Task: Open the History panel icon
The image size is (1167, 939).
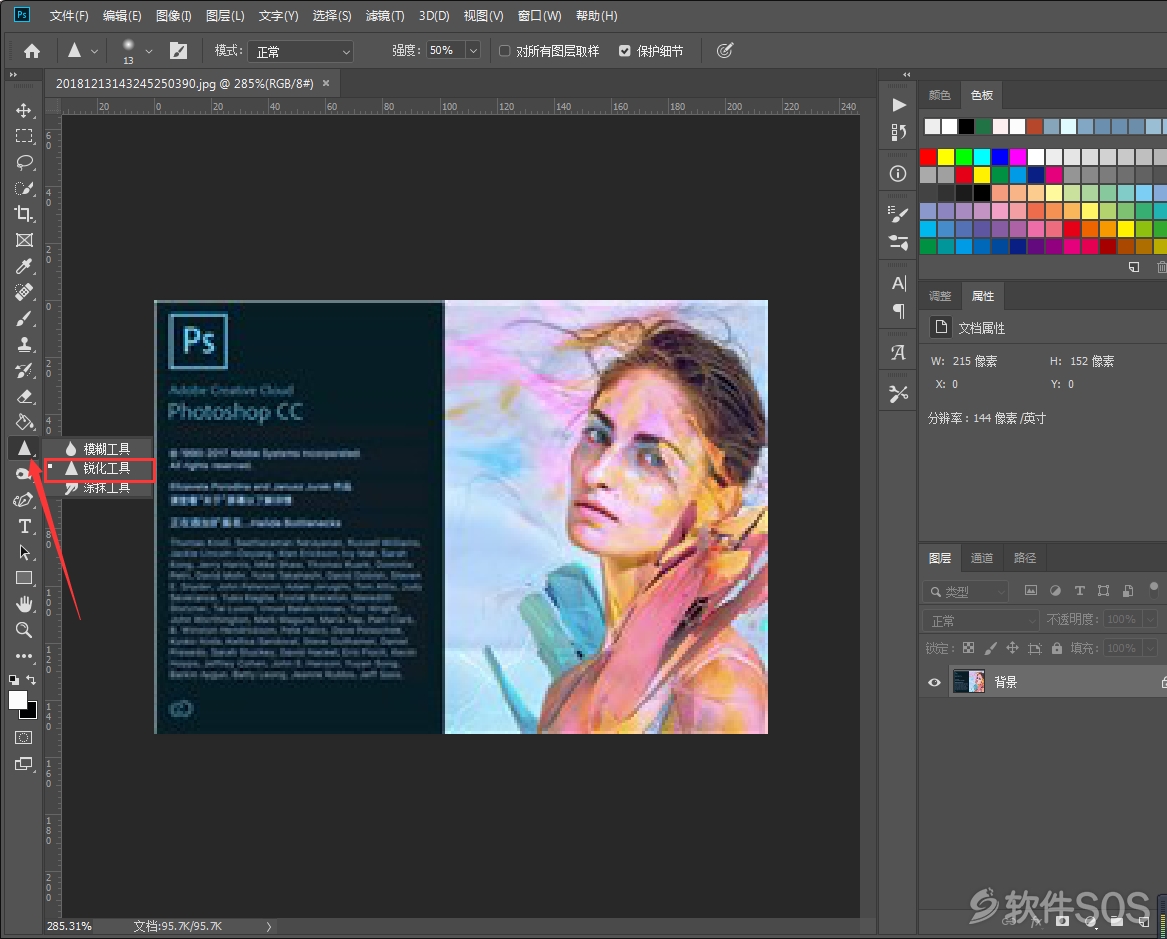Action: [898, 132]
